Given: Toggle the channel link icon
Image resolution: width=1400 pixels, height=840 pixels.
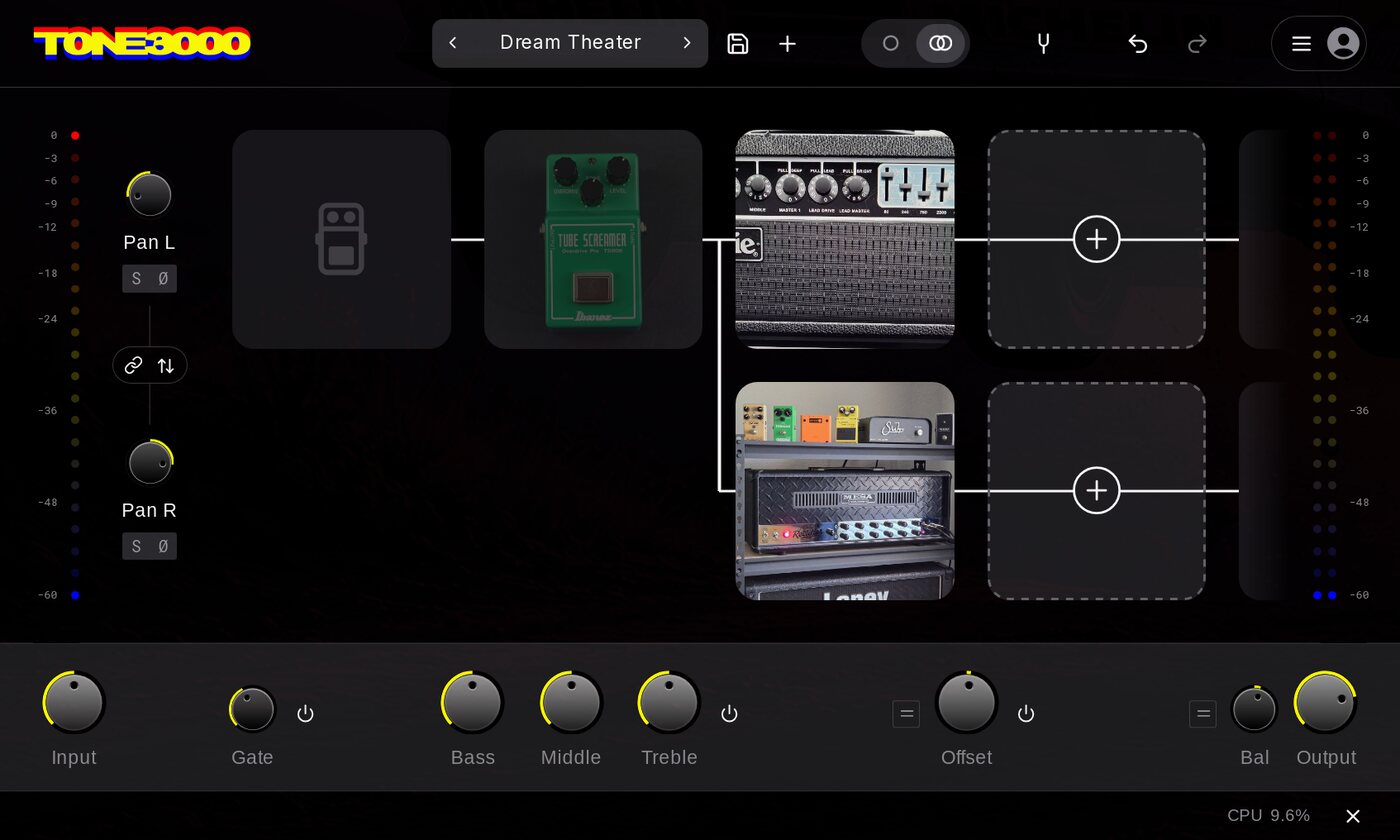Looking at the screenshot, I should (133, 366).
